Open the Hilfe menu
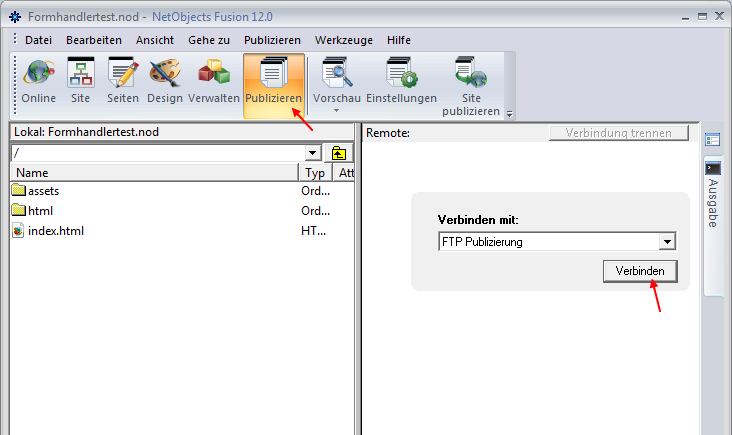Screen dimensions: 732x435 (399, 40)
